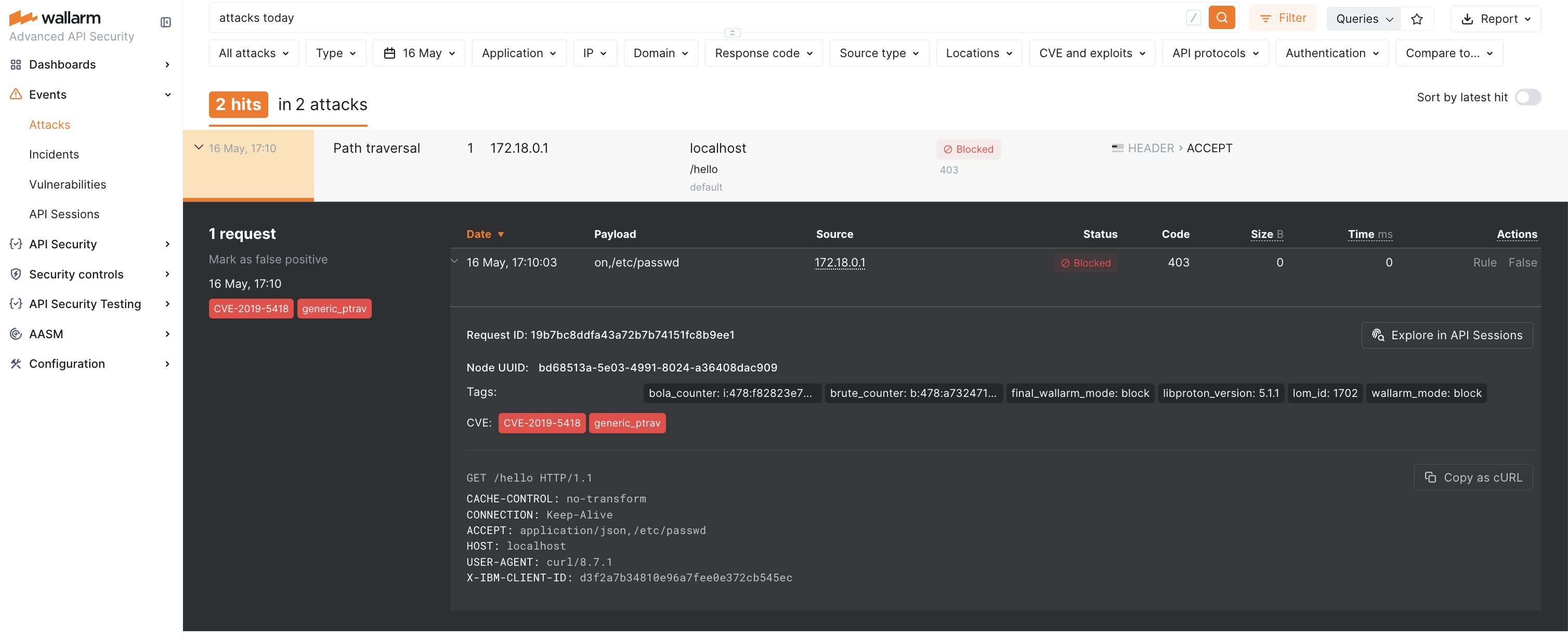Click the star icon to save the query

click(1416, 19)
